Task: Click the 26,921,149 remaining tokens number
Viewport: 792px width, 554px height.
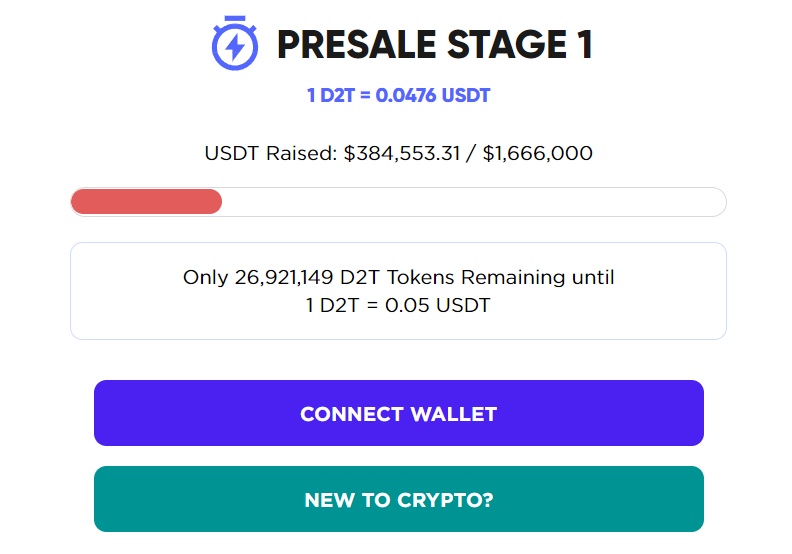Action: coord(284,277)
